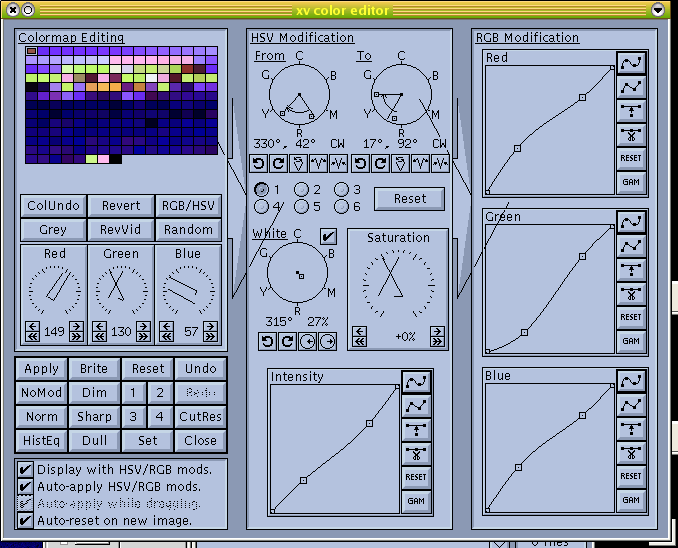Add a handle point to Blue graph
The width and height of the screenshot is (678, 548).
tap(631, 429)
